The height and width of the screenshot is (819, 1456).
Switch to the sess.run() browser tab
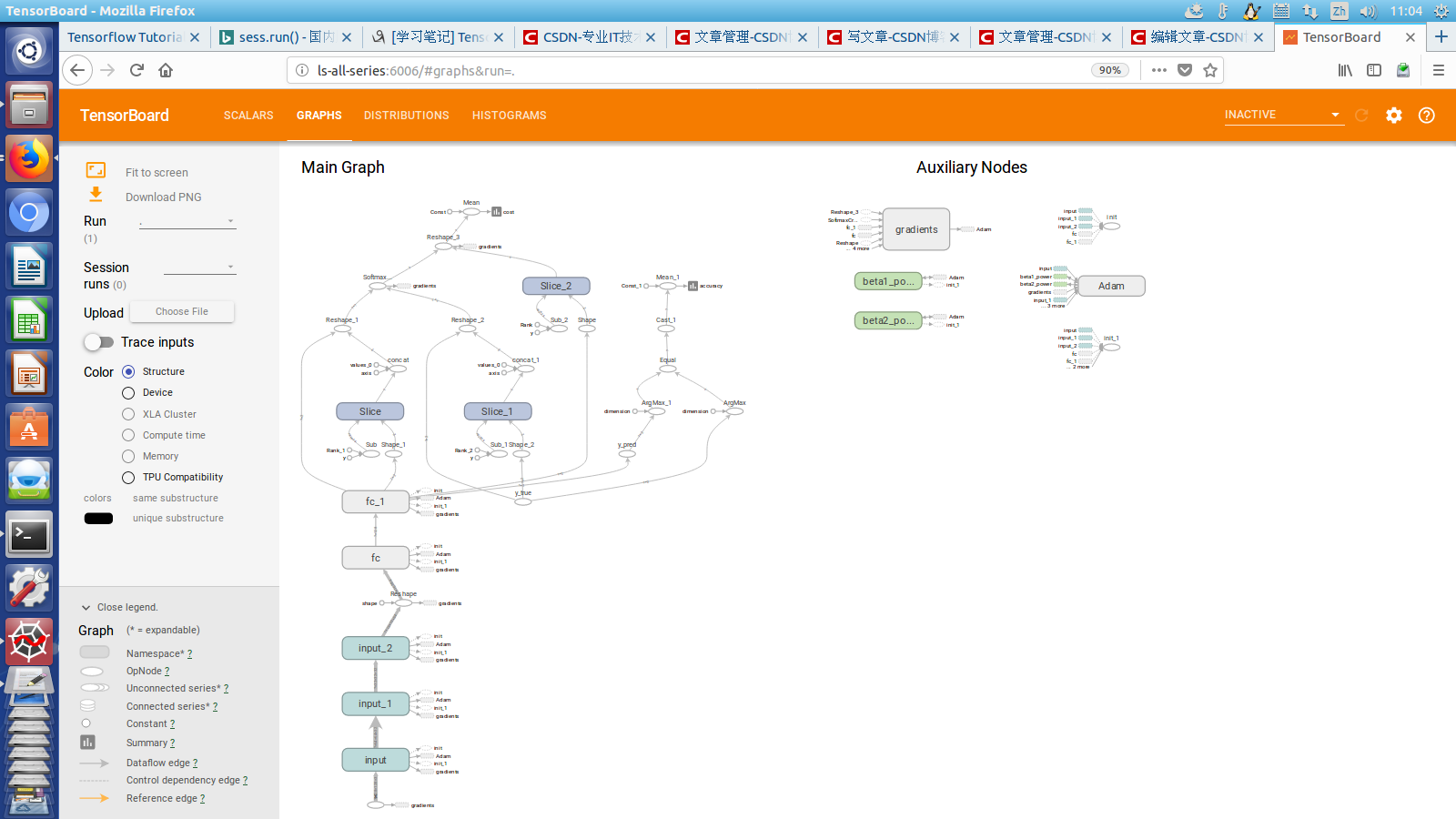(286, 37)
